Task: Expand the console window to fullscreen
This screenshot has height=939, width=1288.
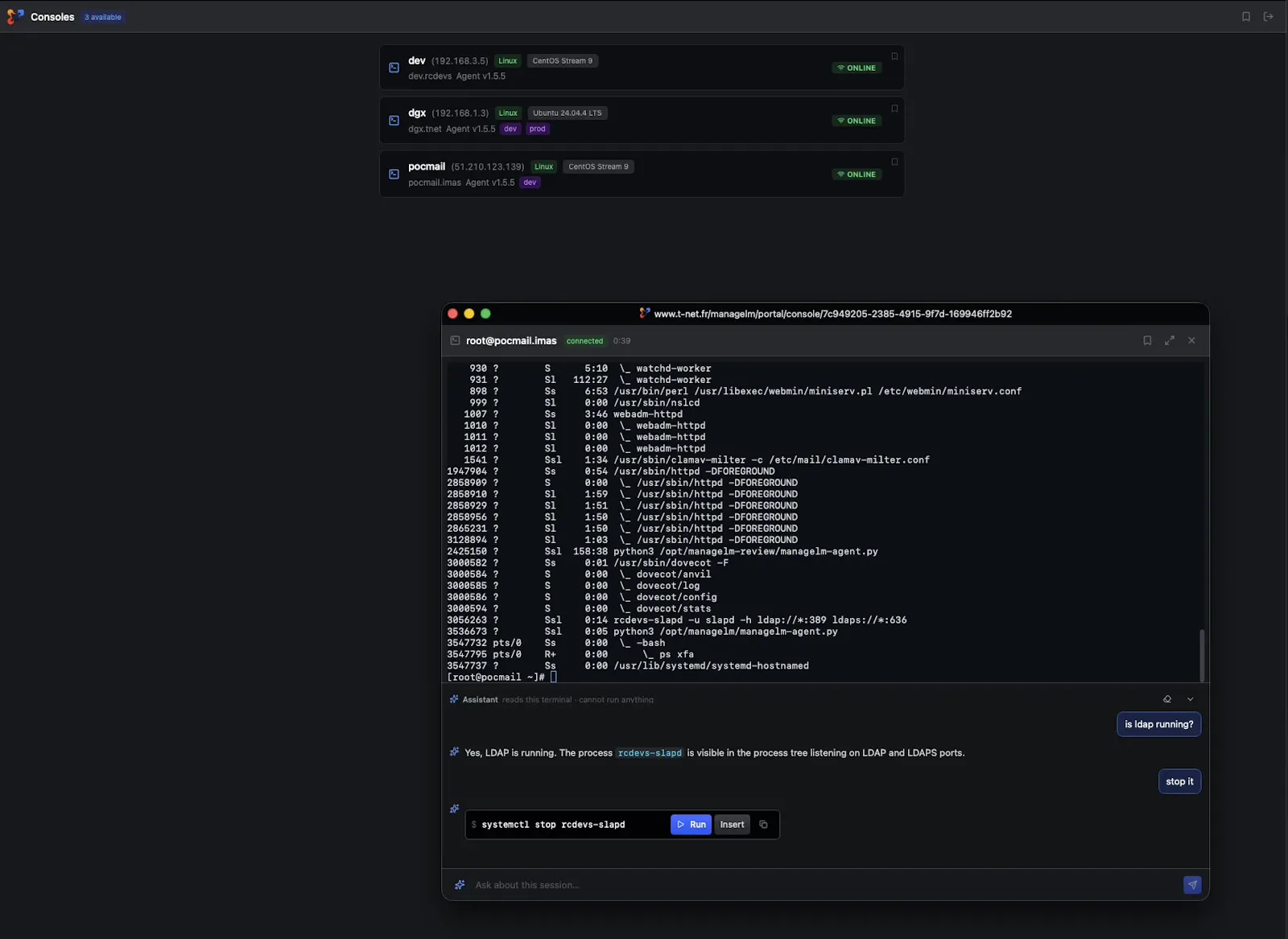Action: point(1170,340)
